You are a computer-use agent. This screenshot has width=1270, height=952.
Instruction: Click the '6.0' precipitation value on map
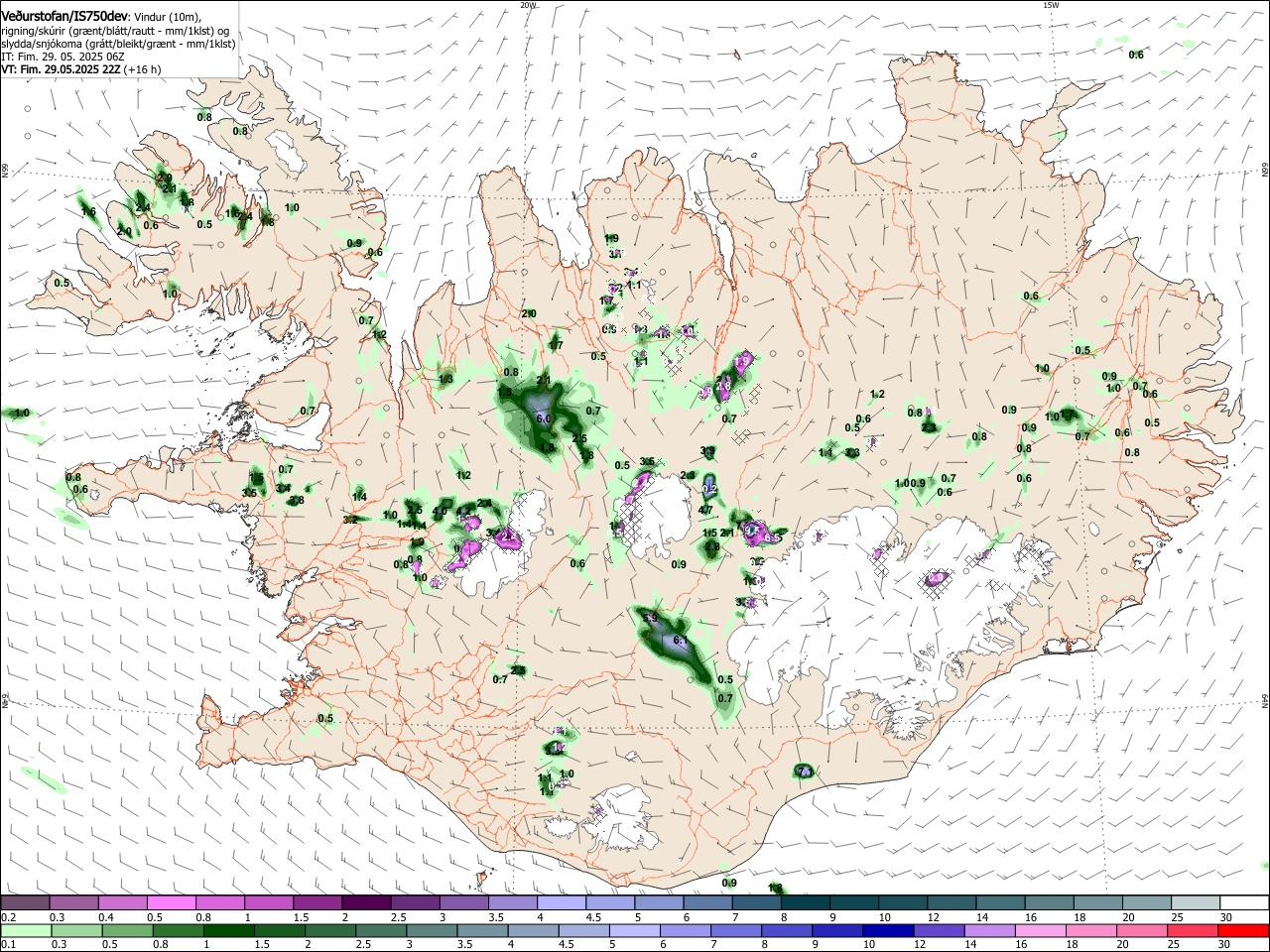(543, 419)
